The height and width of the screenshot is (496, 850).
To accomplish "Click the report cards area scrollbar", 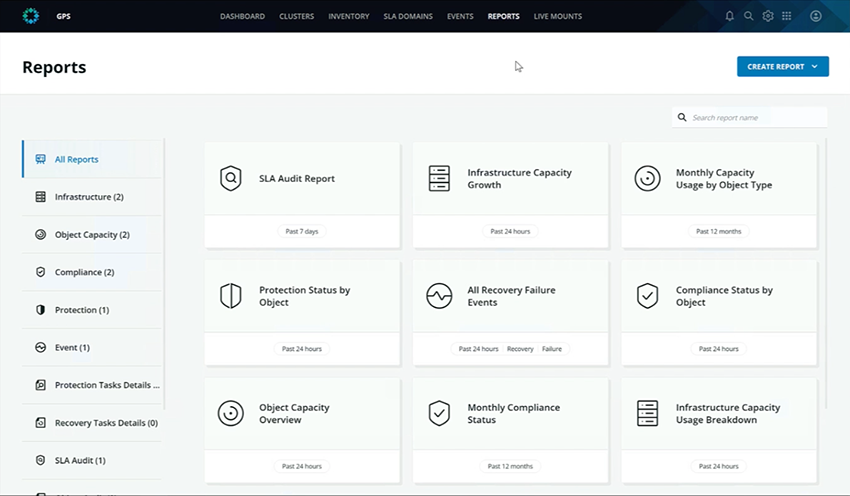I will pos(826,274).
